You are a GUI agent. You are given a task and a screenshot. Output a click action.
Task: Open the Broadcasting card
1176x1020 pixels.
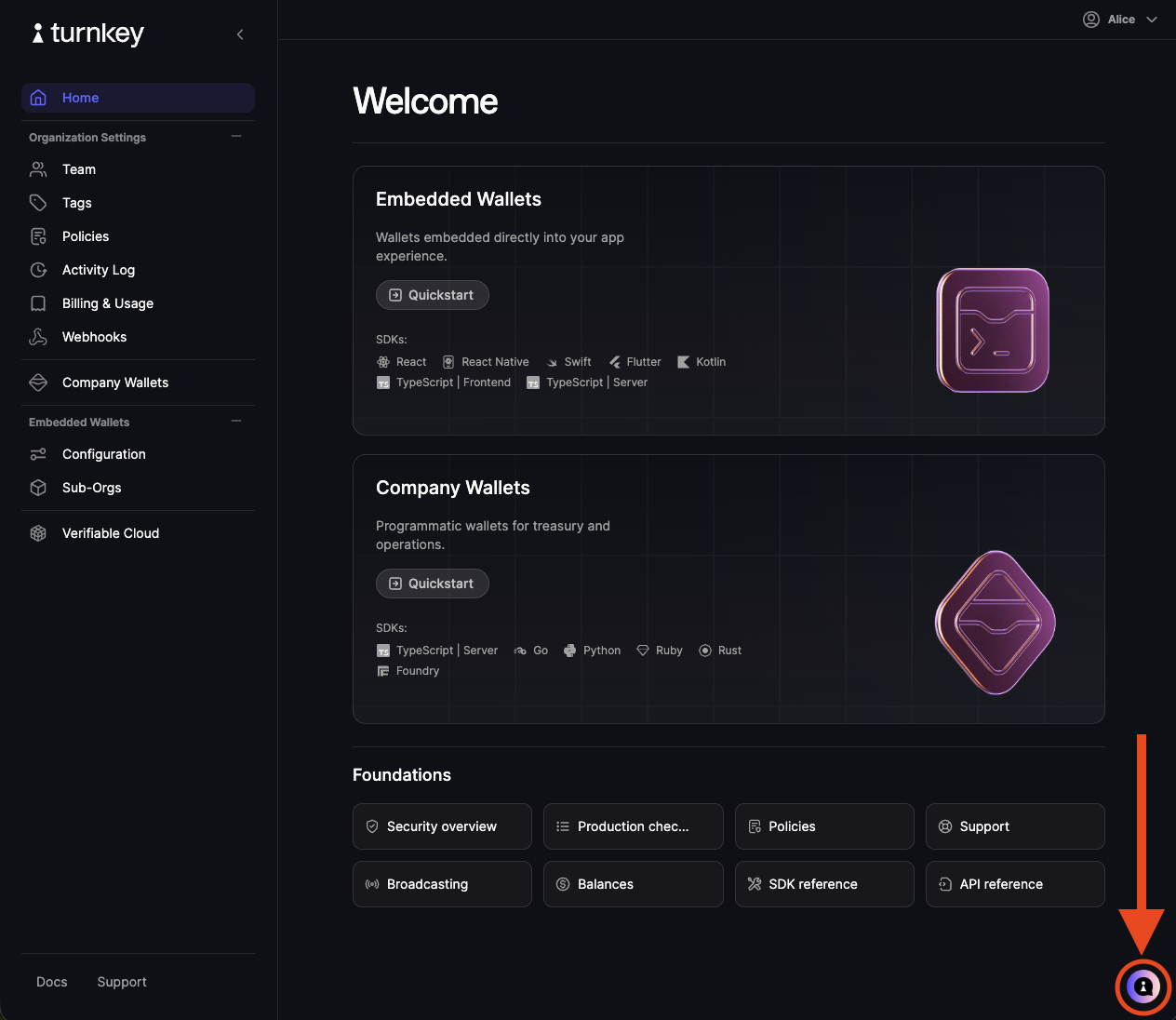tap(442, 884)
